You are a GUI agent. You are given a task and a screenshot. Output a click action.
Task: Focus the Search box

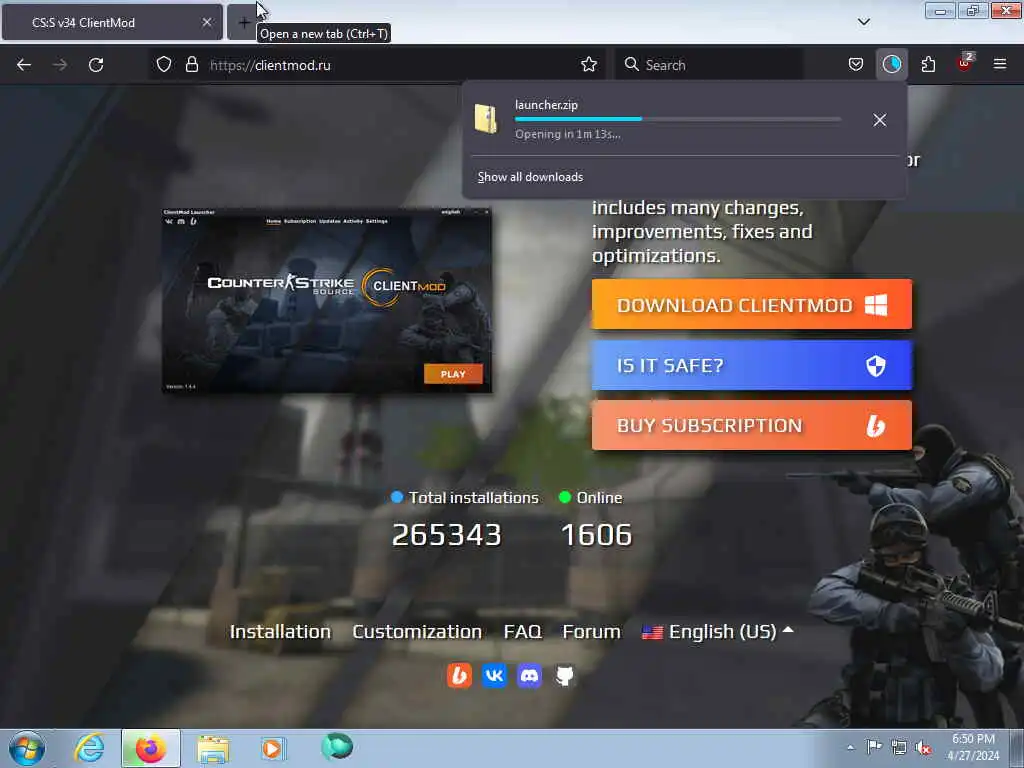coord(709,65)
